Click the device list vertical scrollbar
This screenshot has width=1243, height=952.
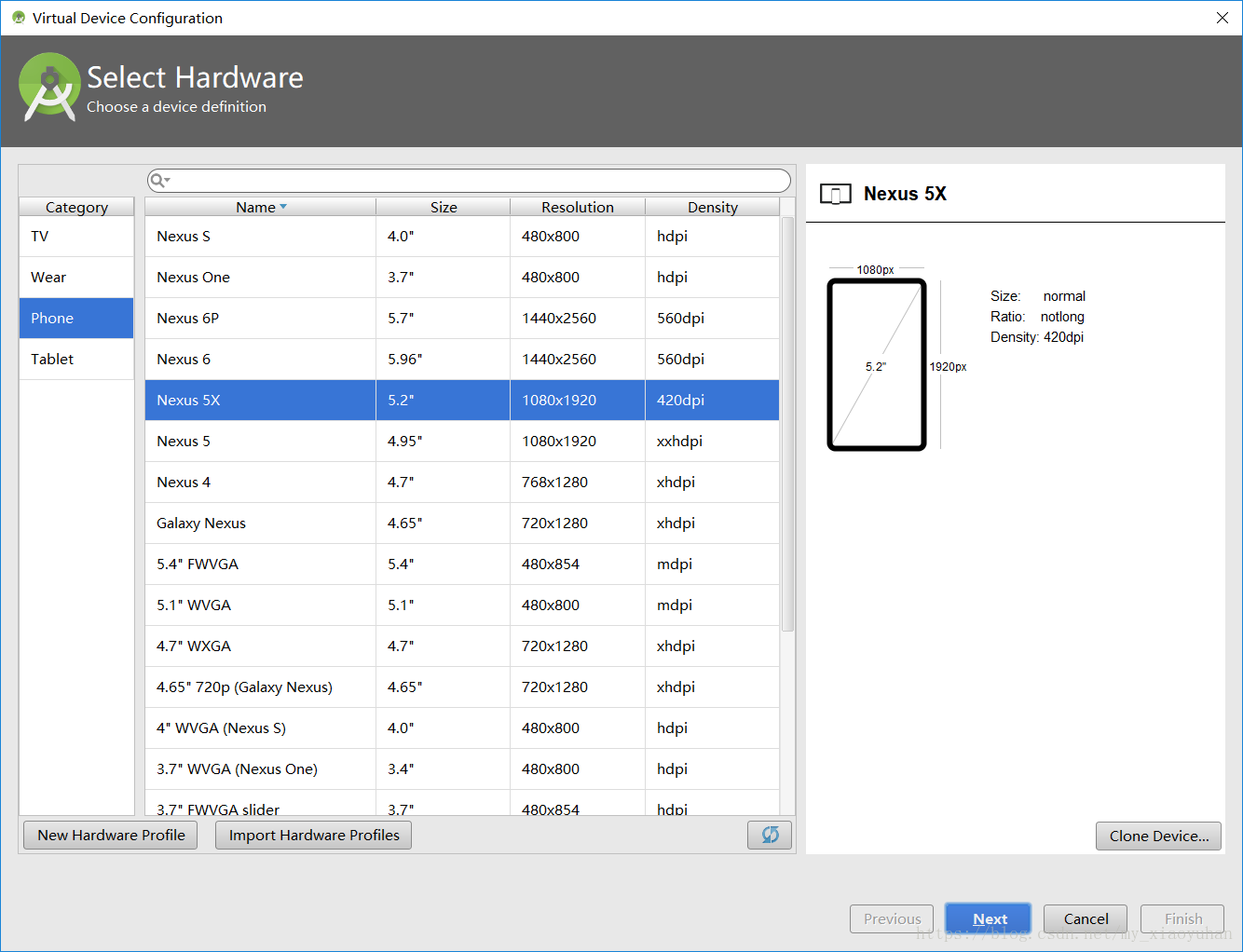coord(787,424)
